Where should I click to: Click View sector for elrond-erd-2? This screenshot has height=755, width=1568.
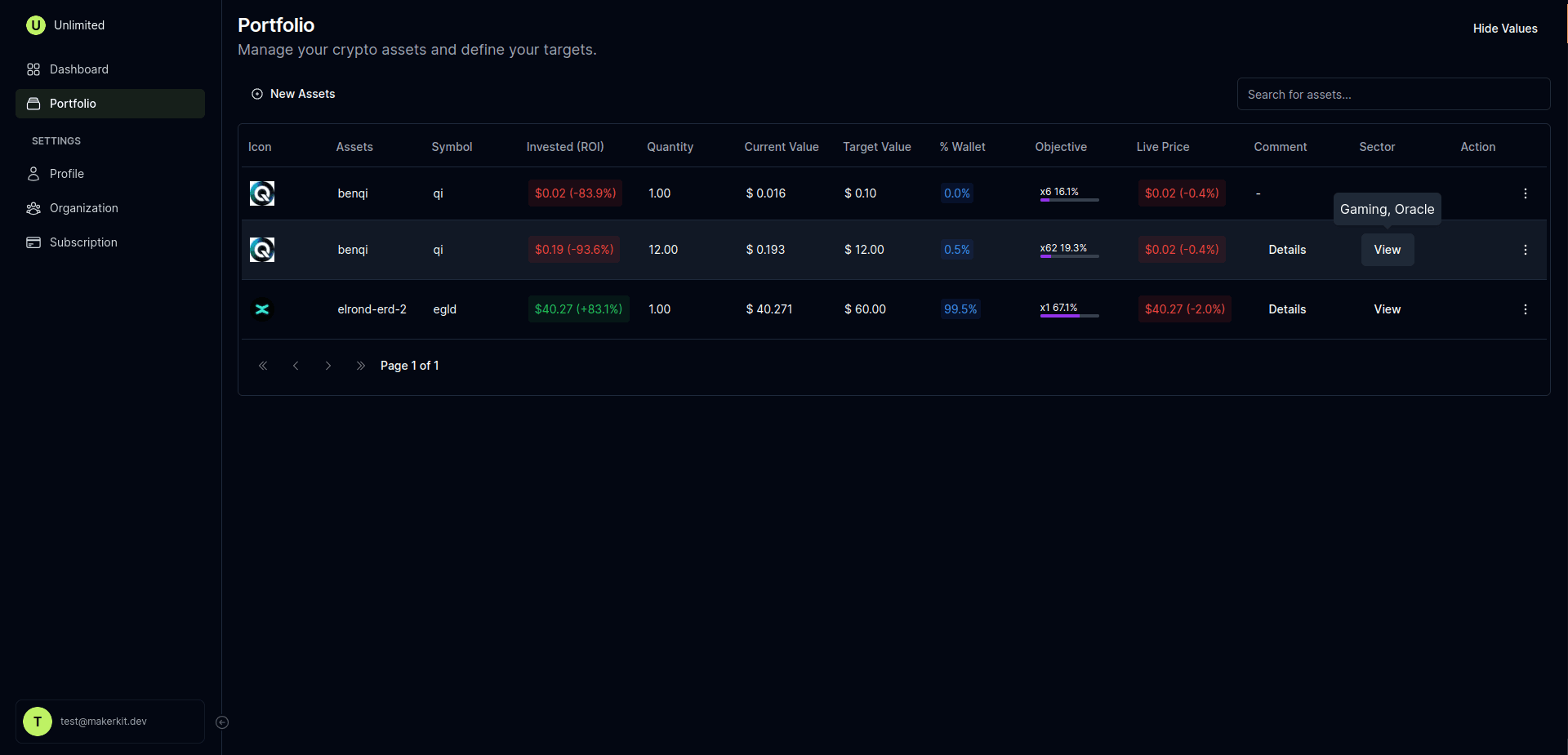click(1388, 309)
